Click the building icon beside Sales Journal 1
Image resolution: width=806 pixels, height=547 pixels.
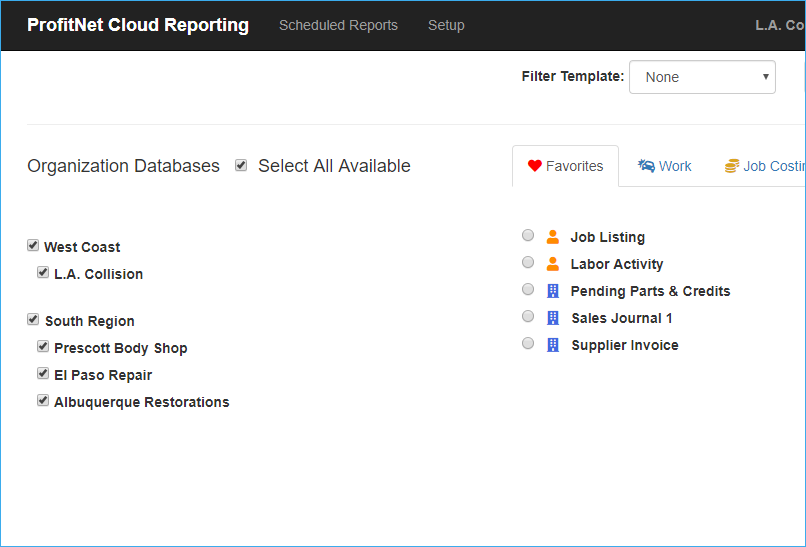tap(553, 318)
